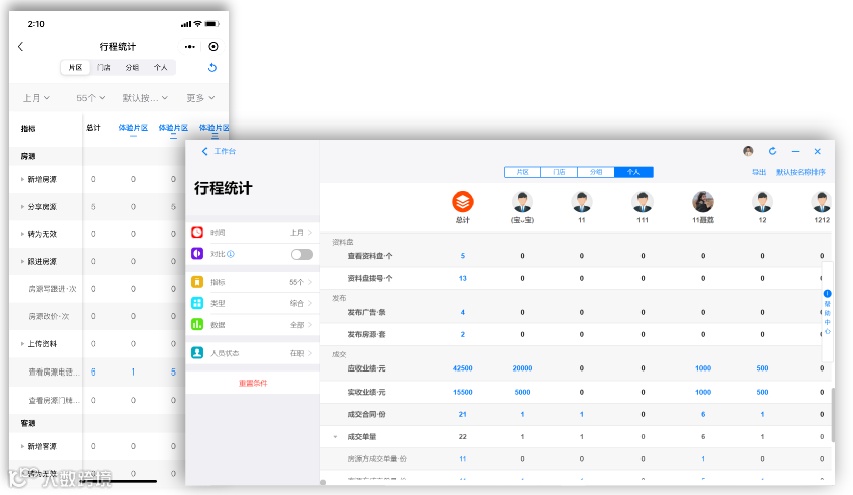Screen dimensions: 853x495
Task: Click the profile avatar in desktop title bar
Action: coord(749,151)
